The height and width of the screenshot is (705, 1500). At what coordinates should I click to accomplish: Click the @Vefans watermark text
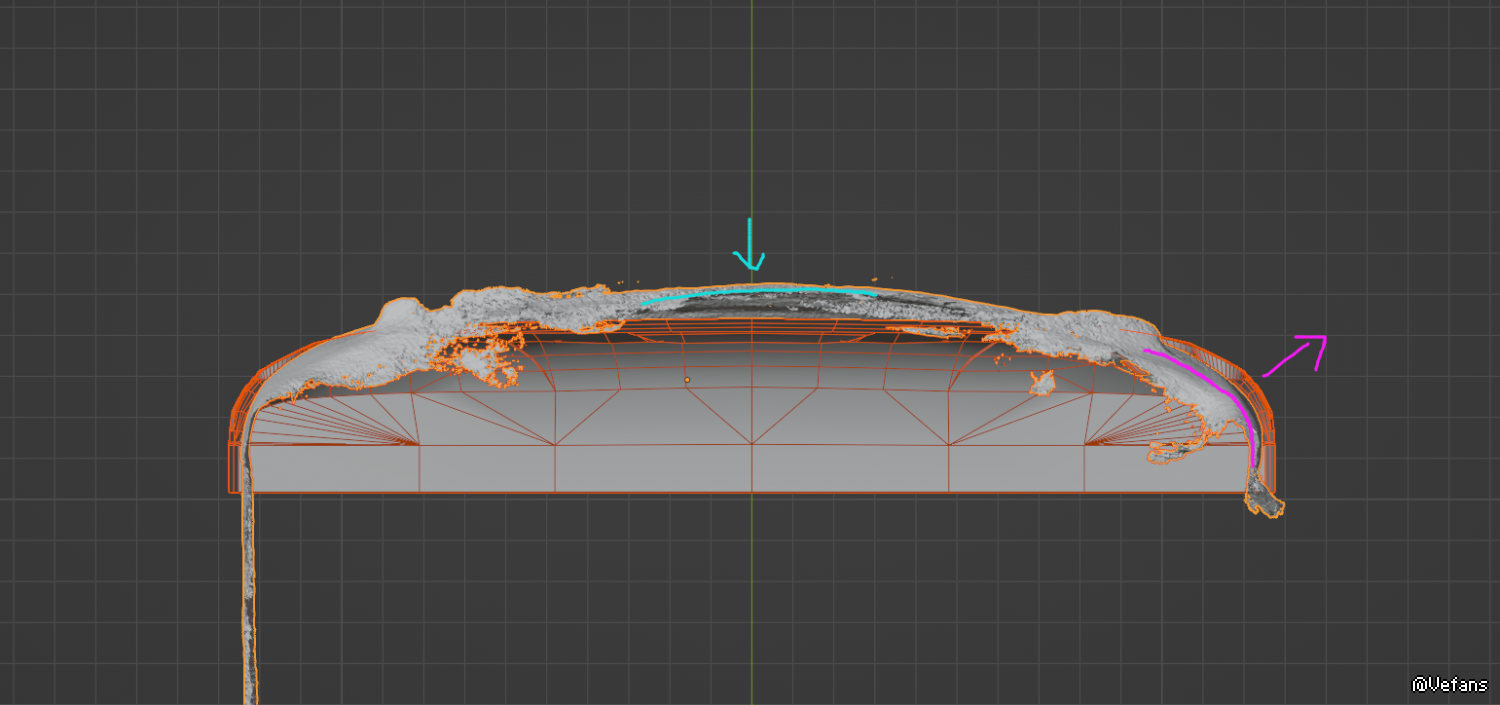coord(1450,684)
